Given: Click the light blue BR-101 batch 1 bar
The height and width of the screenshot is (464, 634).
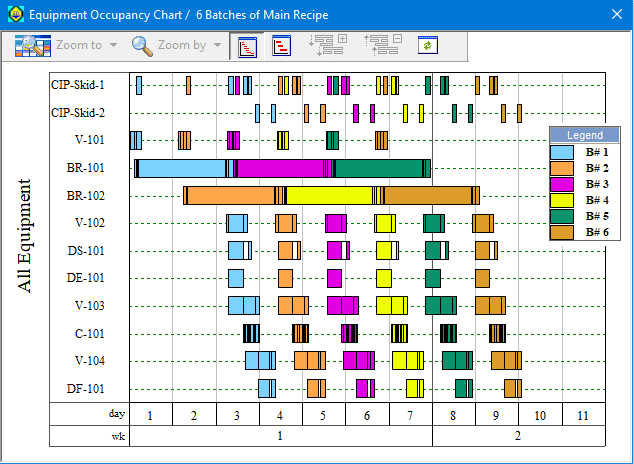Looking at the screenshot, I should 182,168.
